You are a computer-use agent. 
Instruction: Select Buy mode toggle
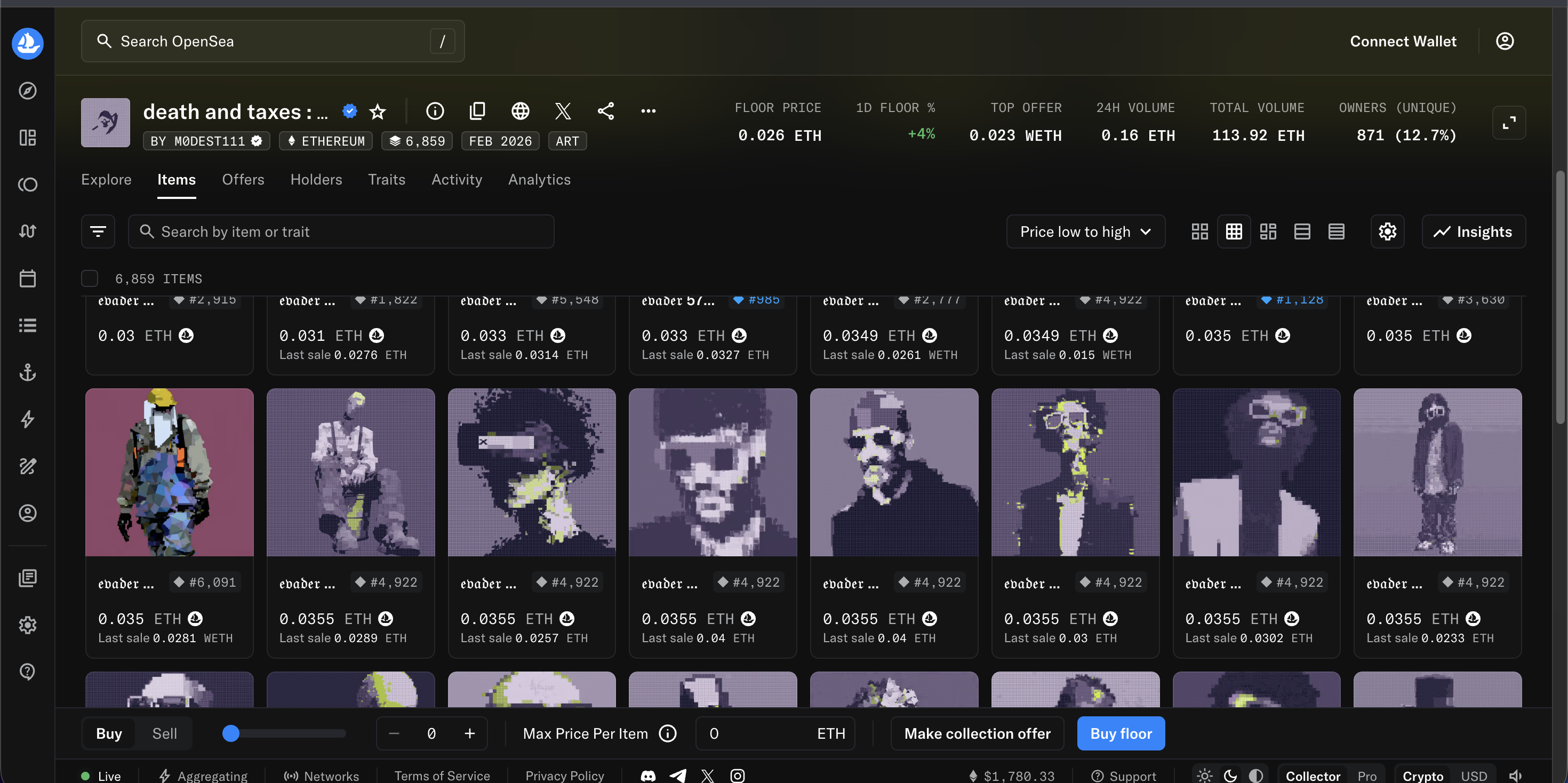point(109,733)
